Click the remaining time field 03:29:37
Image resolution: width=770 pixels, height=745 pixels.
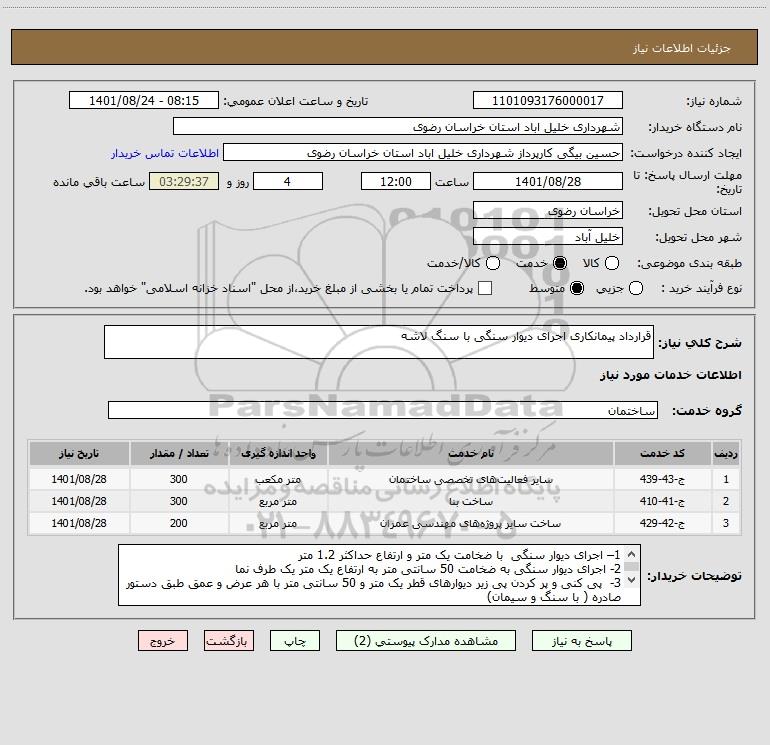coord(184,181)
